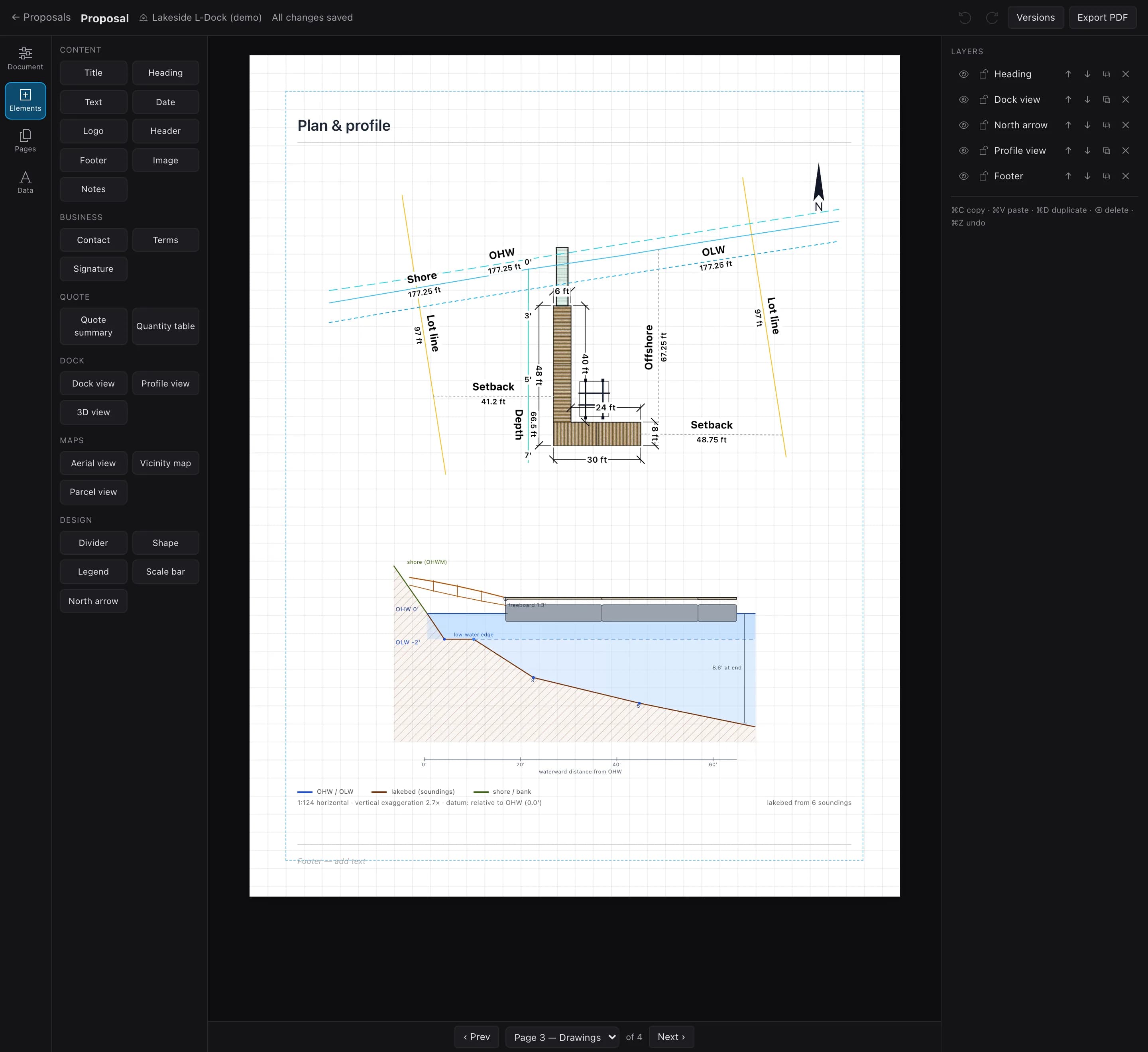This screenshot has width=1148, height=1052.
Task: Select the Dock view layer row
Action: click(1044, 100)
